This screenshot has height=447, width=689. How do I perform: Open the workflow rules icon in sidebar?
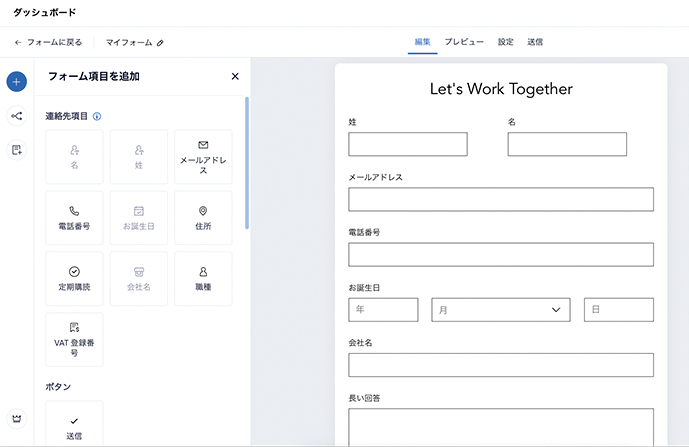coord(17,116)
